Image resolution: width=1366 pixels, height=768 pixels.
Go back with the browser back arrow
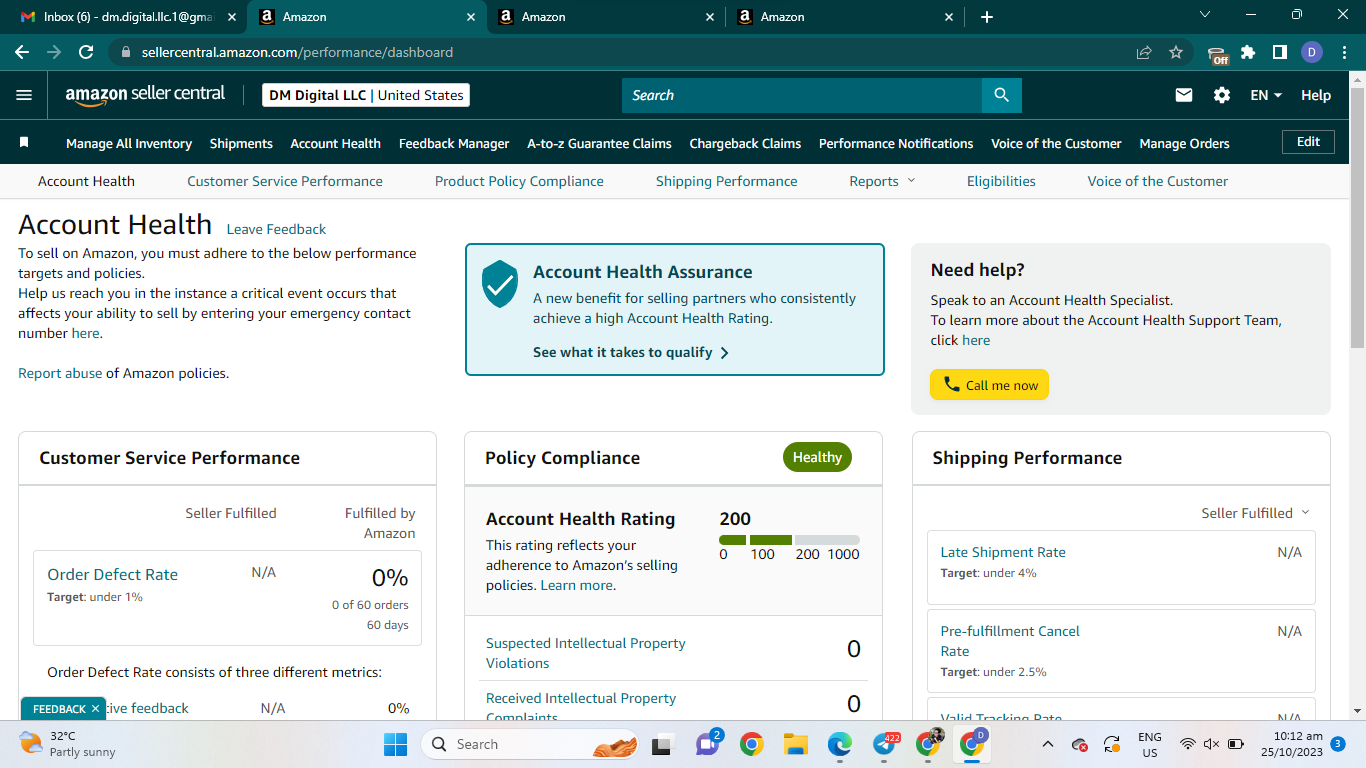[22, 52]
